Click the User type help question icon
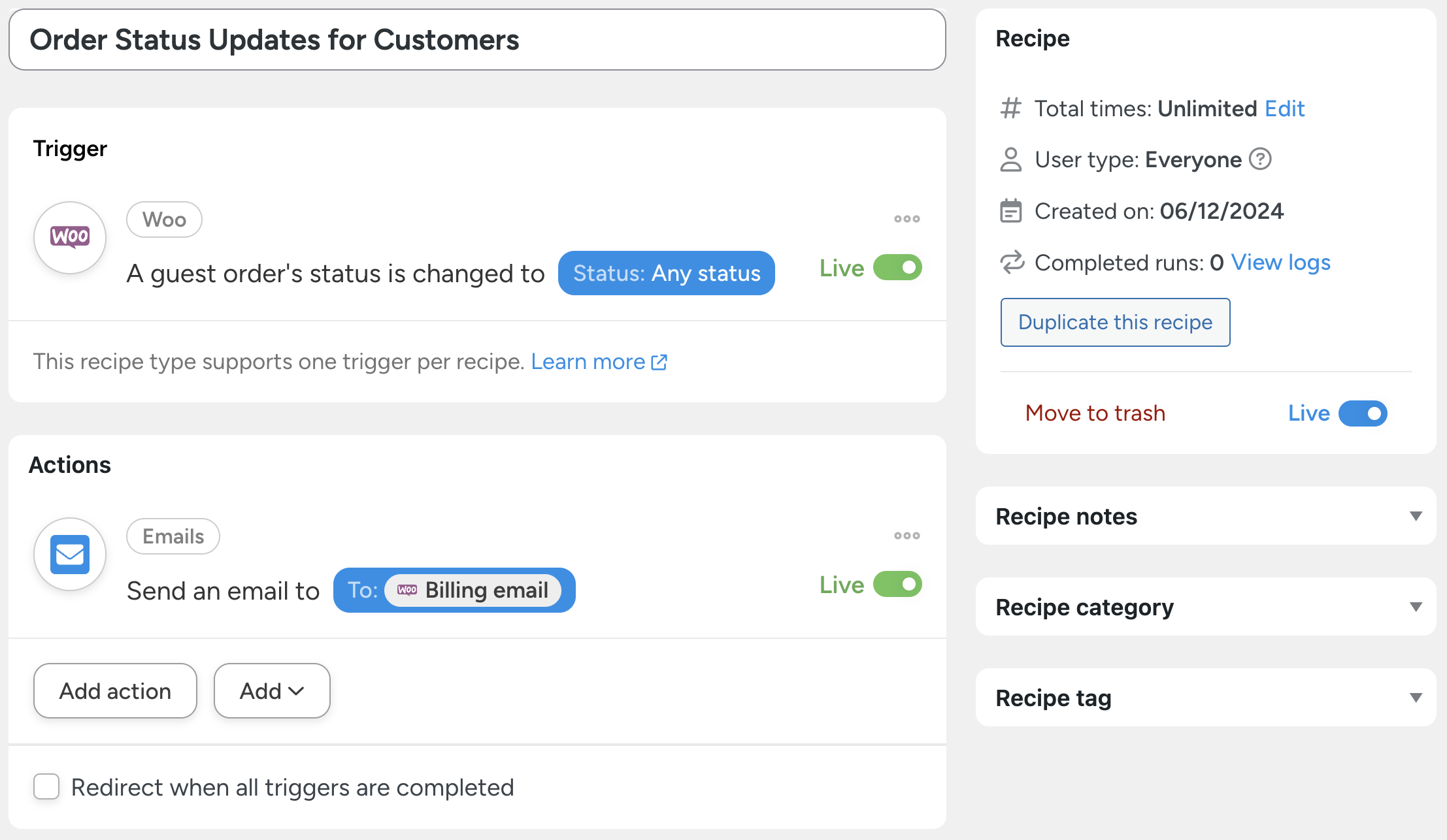This screenshot has height=840, width=1447. click(1259, 159)
